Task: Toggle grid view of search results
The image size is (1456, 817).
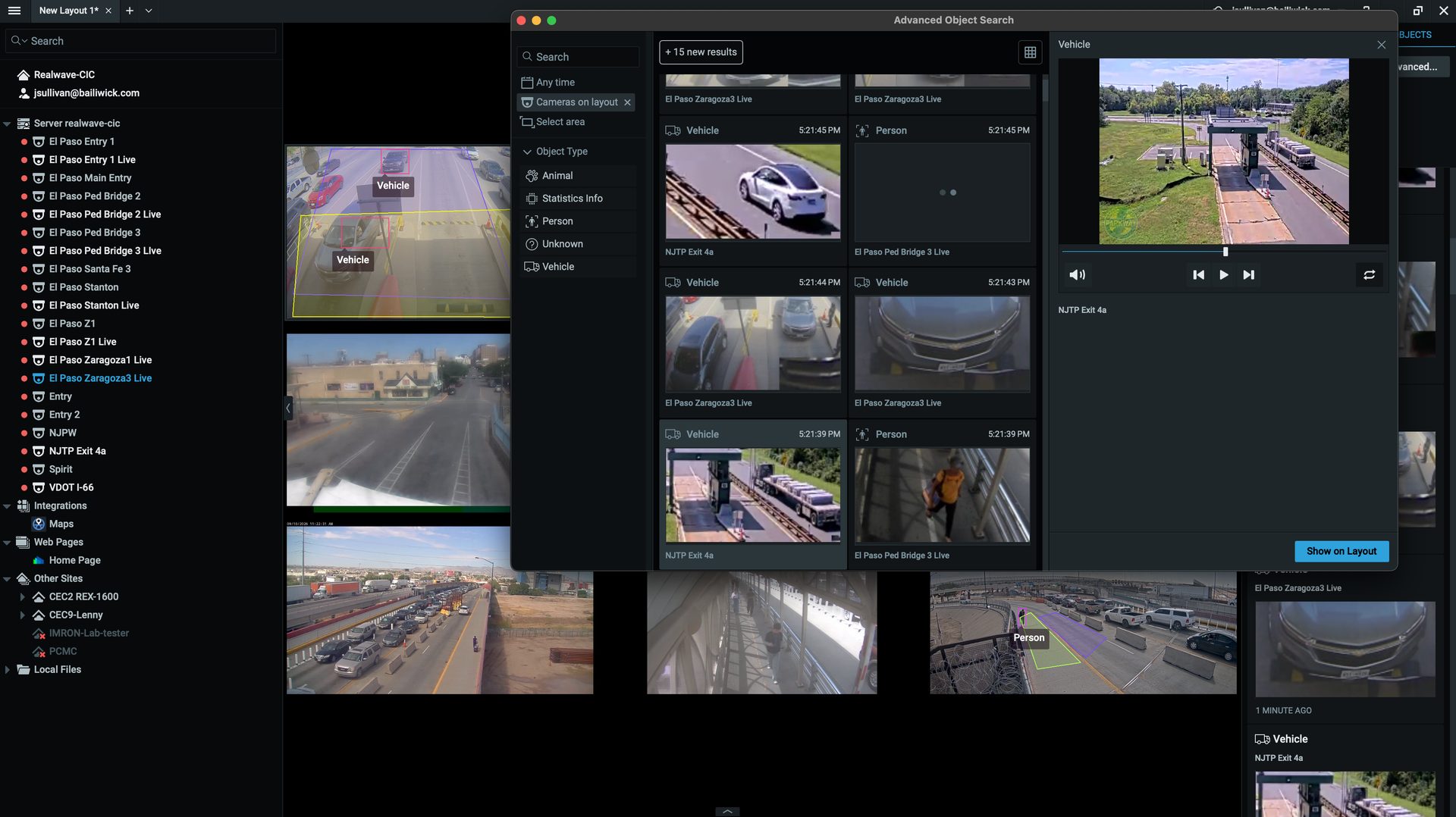Action: (x=1030, y=52)
